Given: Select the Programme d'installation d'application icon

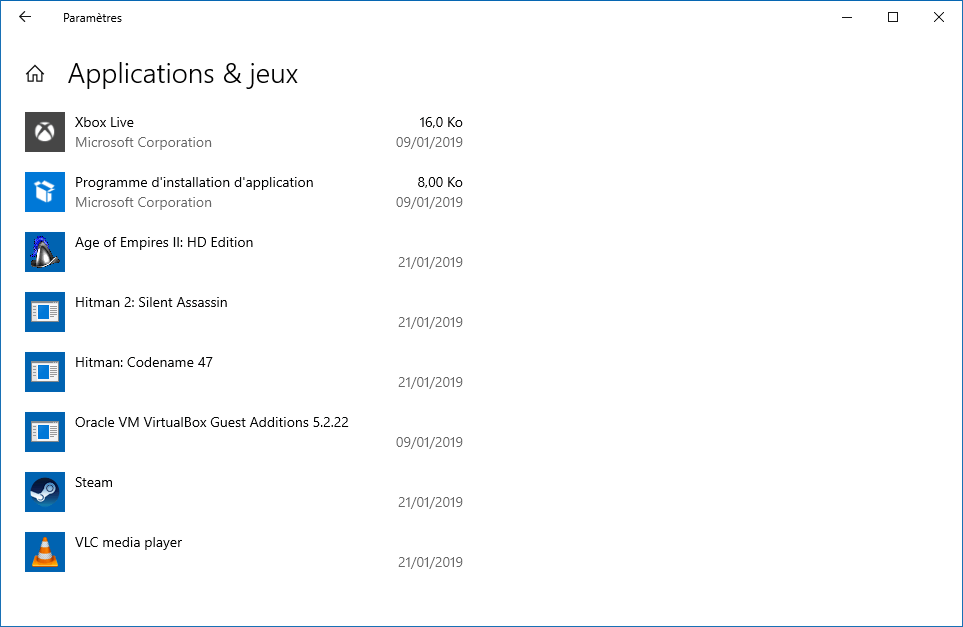Looking at the screenshot, I should 45,192.
